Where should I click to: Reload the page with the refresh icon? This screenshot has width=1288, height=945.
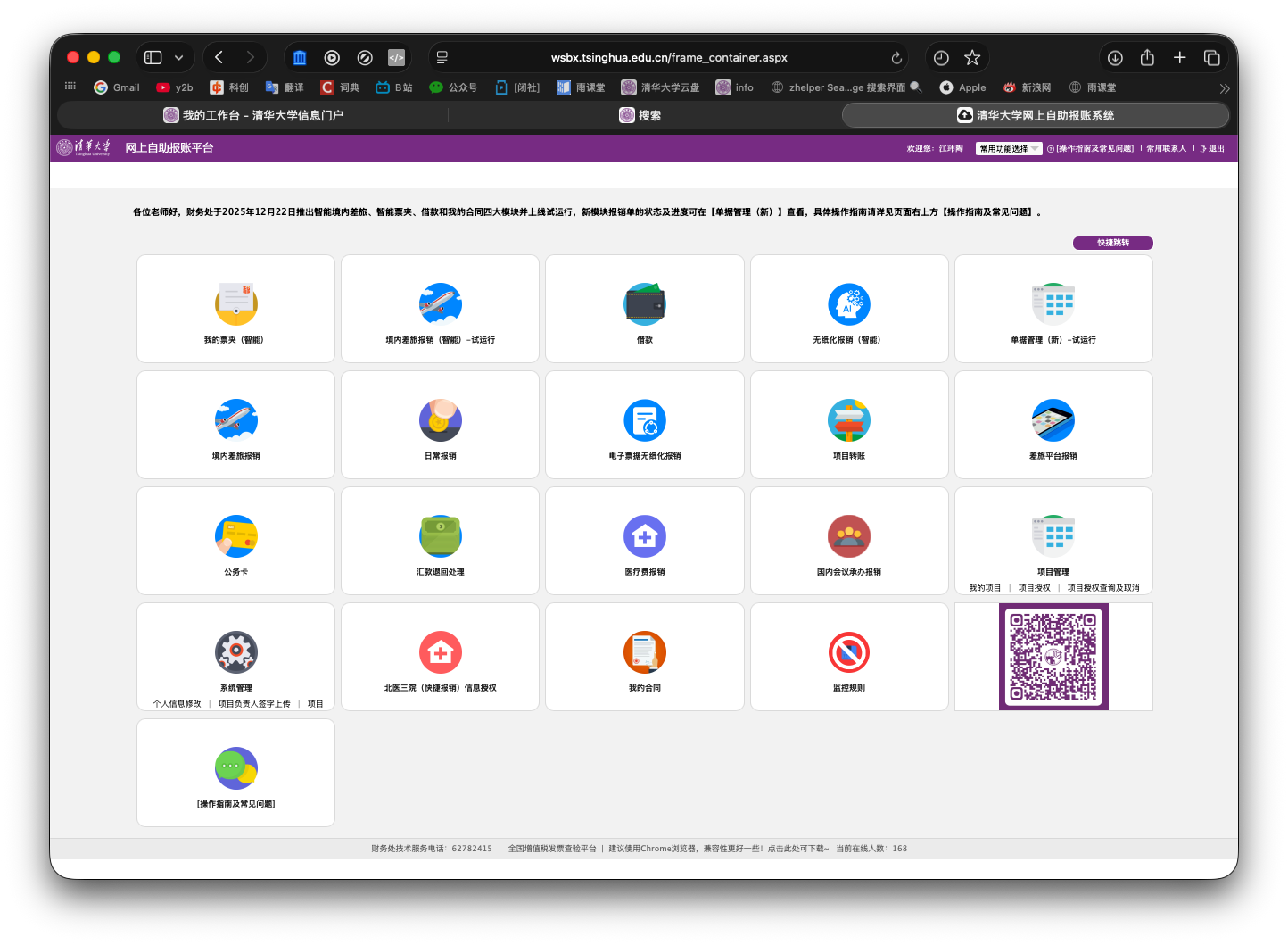coord(896,58)
